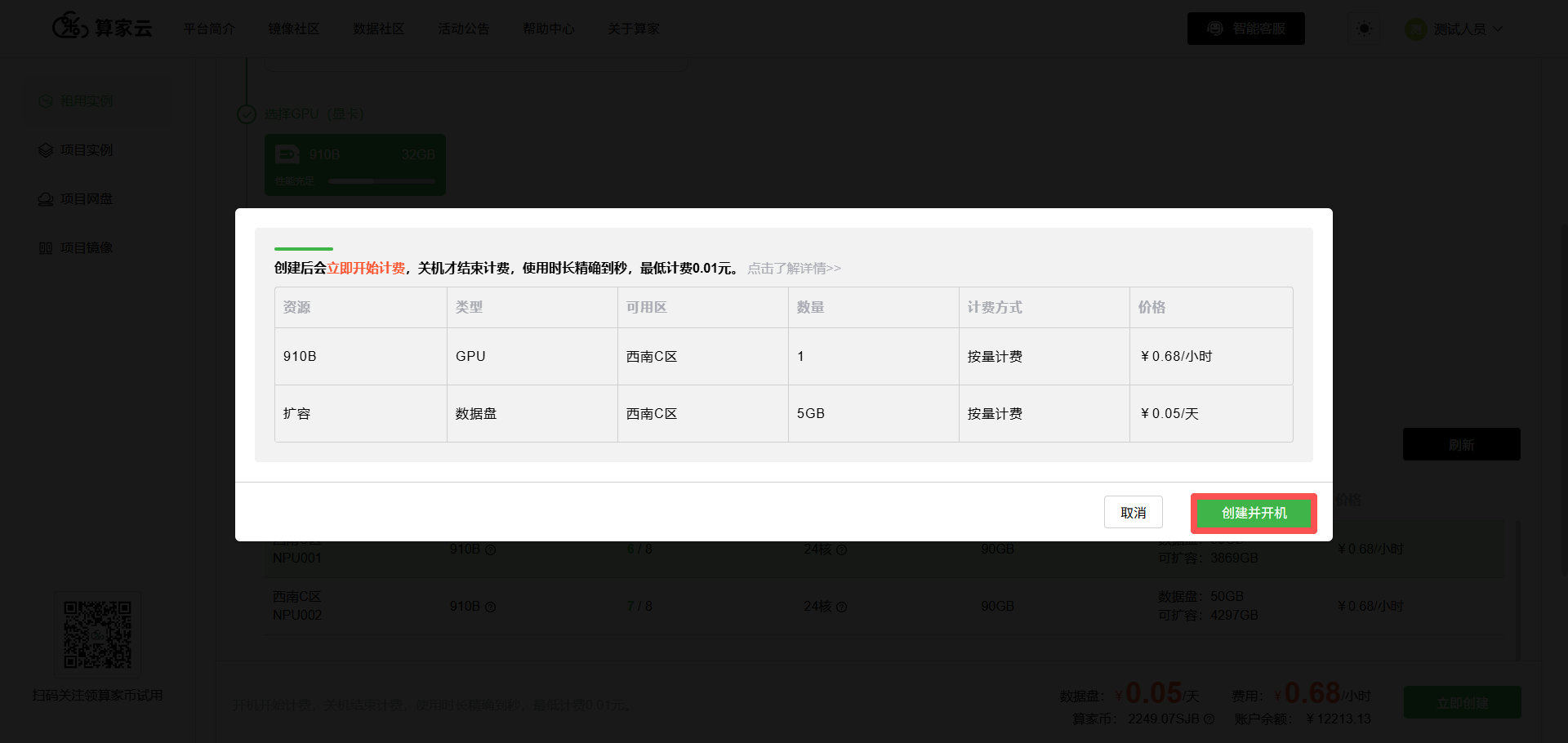Click the 算家云 logo icon

(70, 26)
